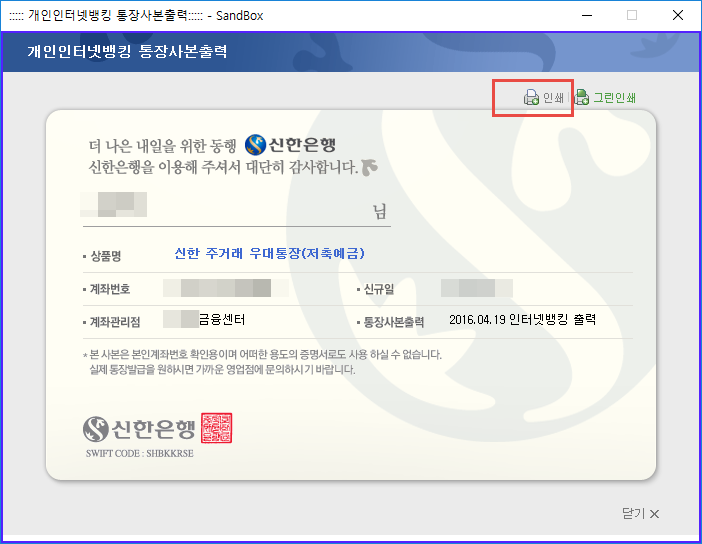Minimize the SandBox window
702x544 pixels.
pos(587,15)
